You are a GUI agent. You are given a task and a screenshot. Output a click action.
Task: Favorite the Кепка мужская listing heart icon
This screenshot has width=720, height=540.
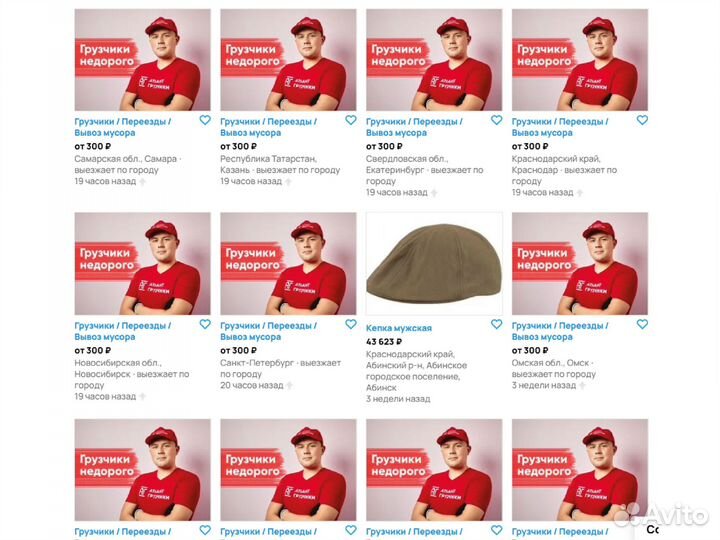pyautogui.click(x=496, y=324)
